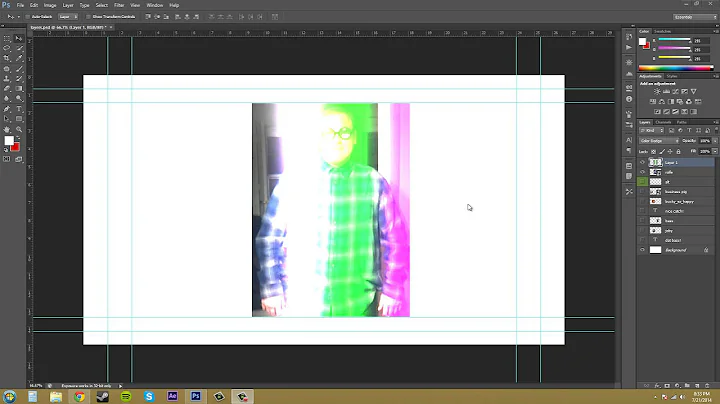Select the Hand tool
The width and height of the screenshot is (720, 404).
(7, 129)
